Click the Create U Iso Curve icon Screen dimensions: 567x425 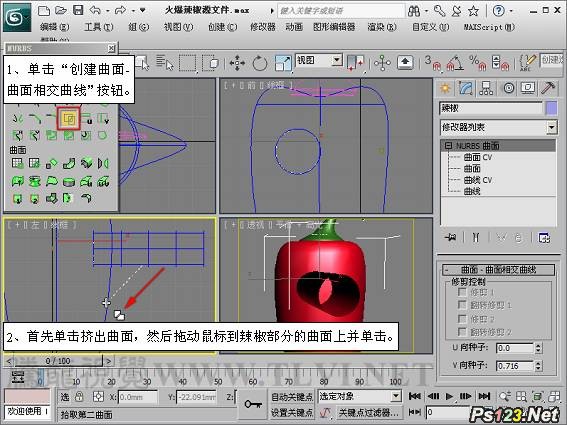pos(86,118)
